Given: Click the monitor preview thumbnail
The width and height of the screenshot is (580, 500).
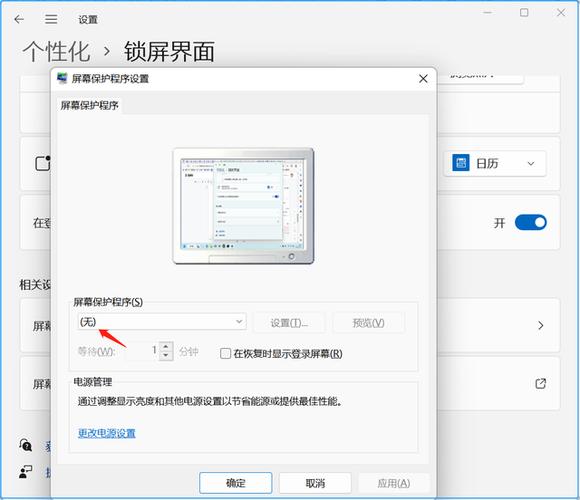Looking at the screenshot, I should (x=243, y=206).
